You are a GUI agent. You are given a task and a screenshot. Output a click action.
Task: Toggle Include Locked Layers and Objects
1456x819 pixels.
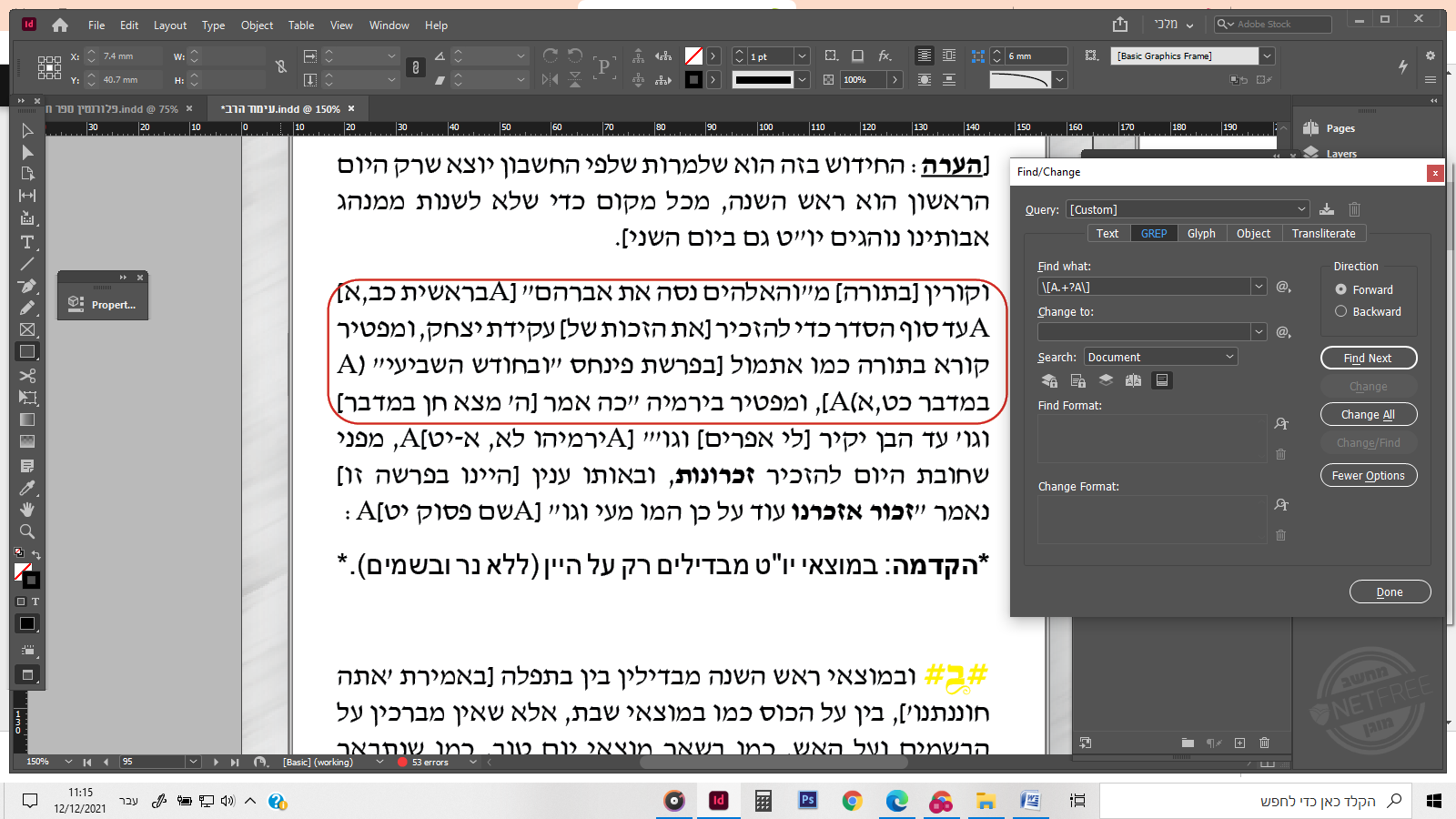coord(1049,380)
